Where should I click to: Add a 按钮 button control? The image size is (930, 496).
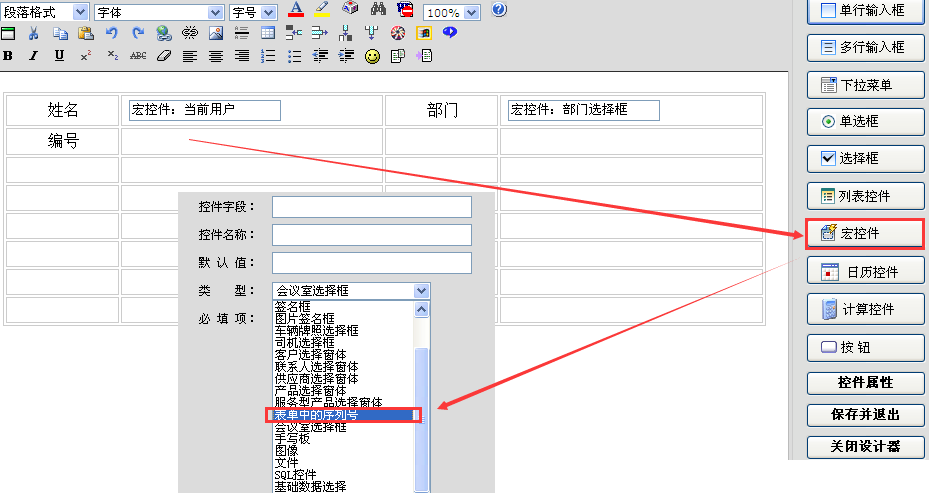pos(865,348)
